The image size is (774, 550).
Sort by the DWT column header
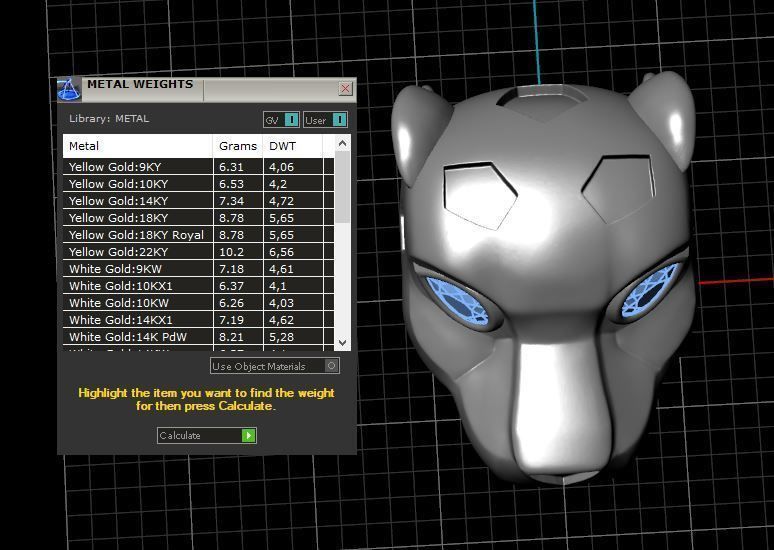[x=293, y=146]
